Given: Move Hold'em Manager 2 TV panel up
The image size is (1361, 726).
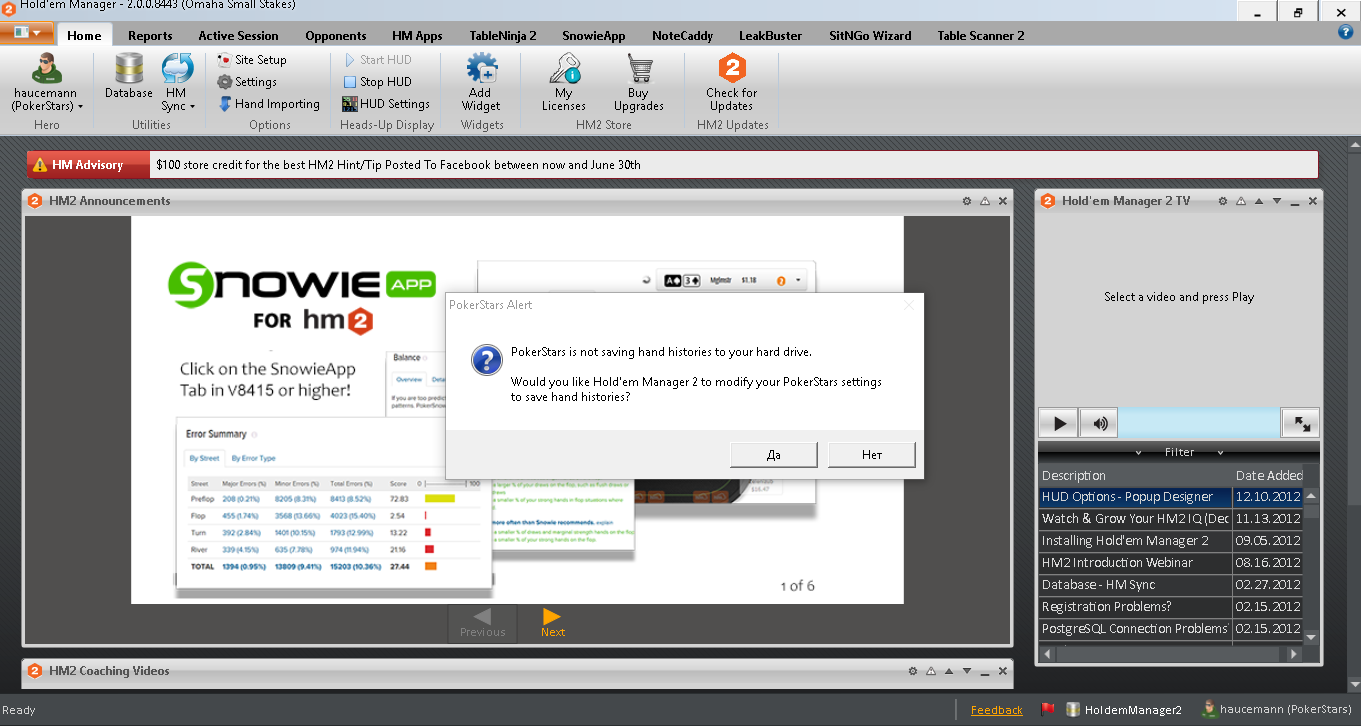Looking at the screenshot, I should point(1259,201).
